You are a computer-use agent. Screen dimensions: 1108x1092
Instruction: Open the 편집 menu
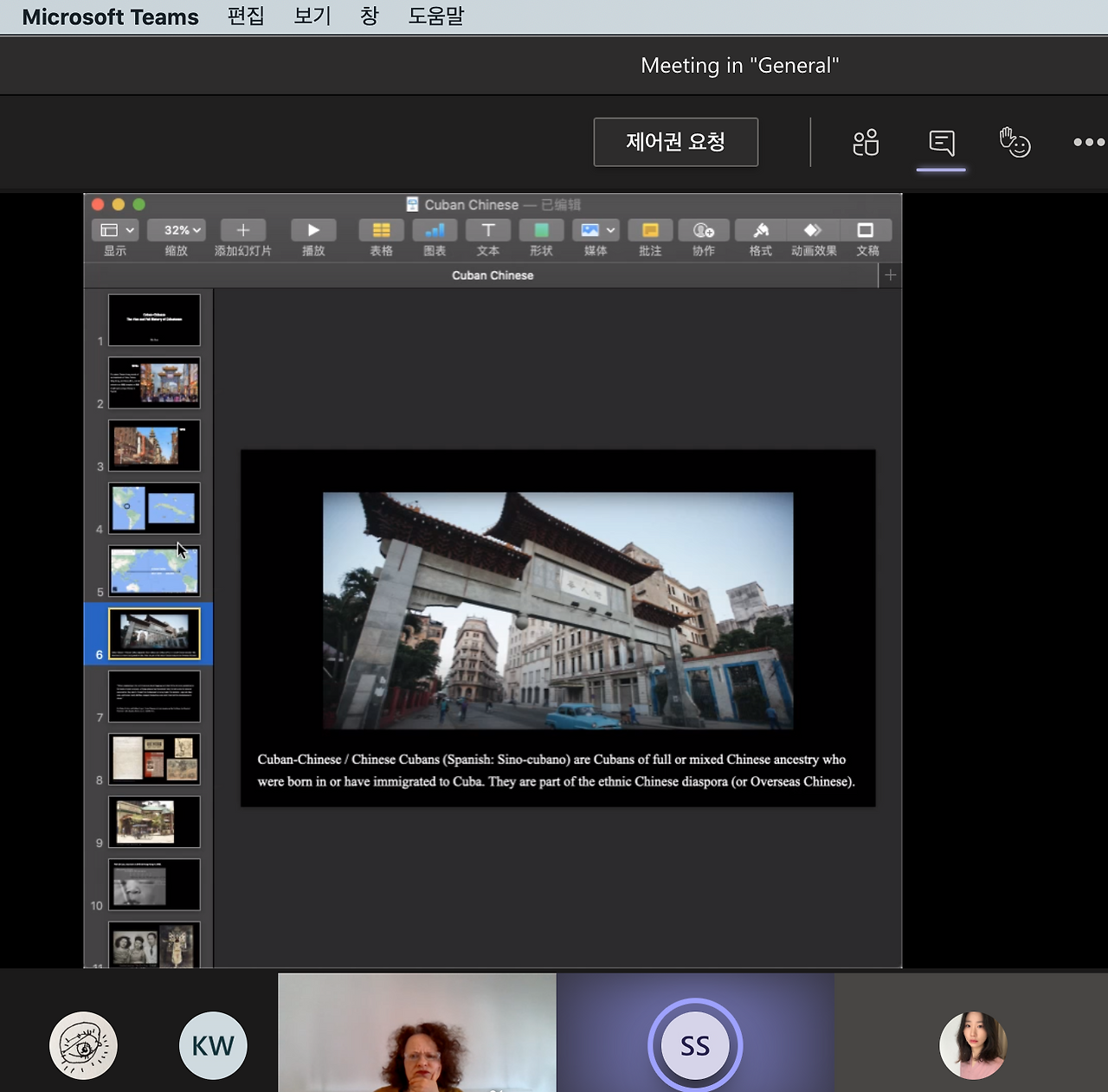(x=246, y=16)
